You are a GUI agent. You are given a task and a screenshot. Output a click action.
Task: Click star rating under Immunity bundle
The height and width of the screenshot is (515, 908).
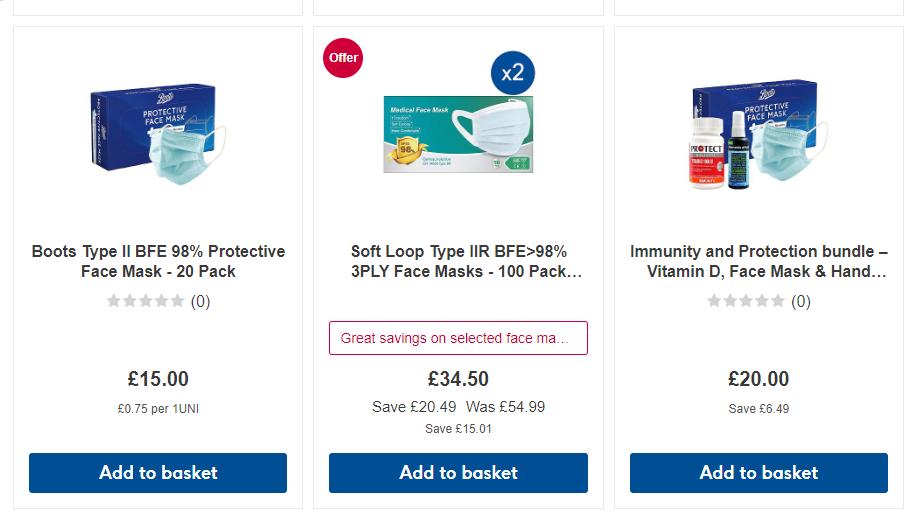point(746,301)
